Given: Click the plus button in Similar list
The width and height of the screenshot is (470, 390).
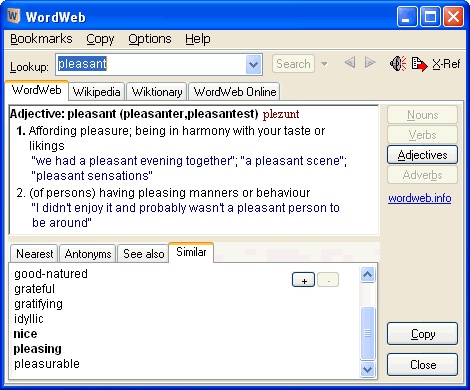Looking at the screenshot, I should click(x=303, y=280).
